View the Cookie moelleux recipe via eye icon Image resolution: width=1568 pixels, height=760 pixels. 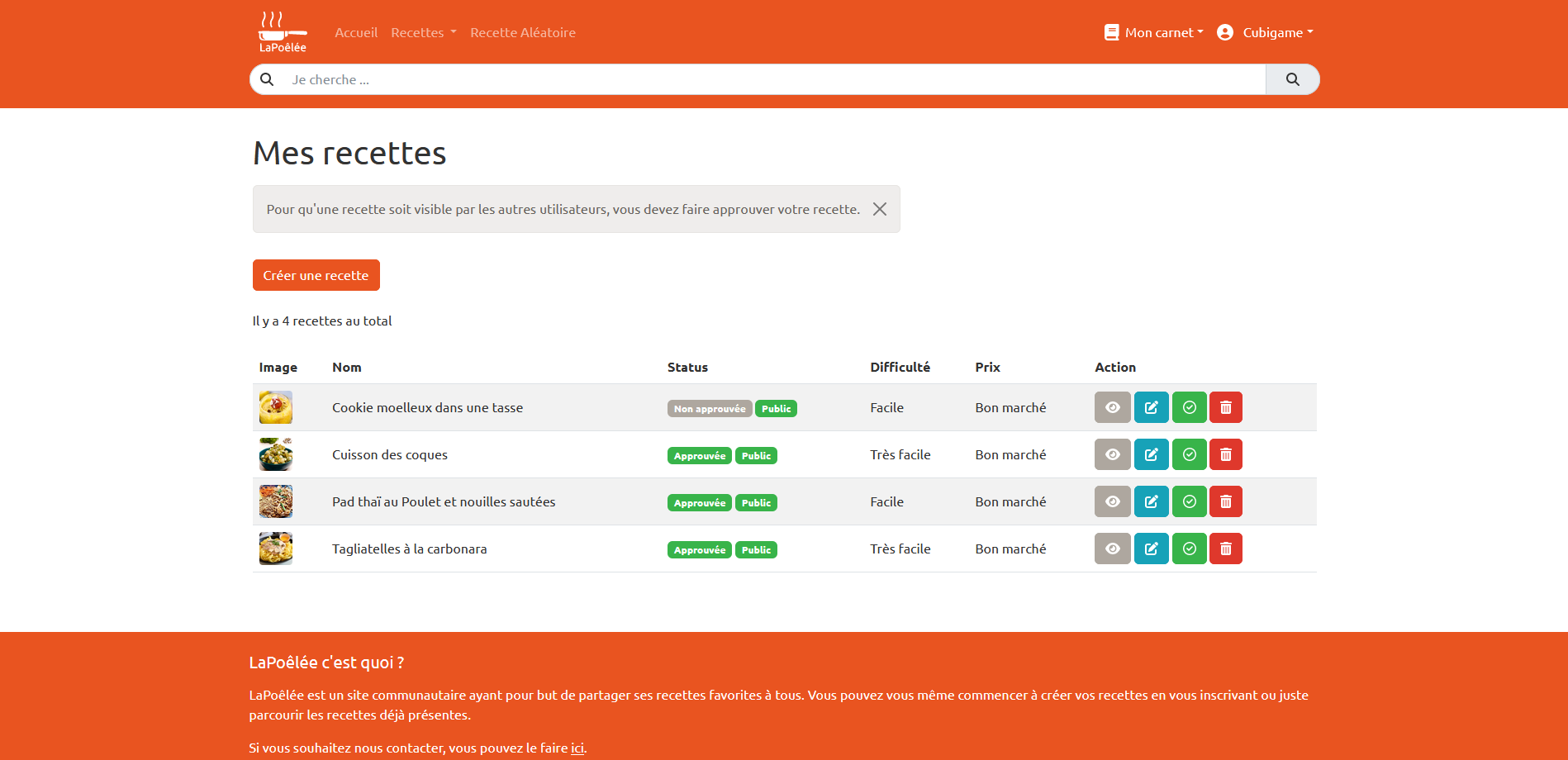1112,407
